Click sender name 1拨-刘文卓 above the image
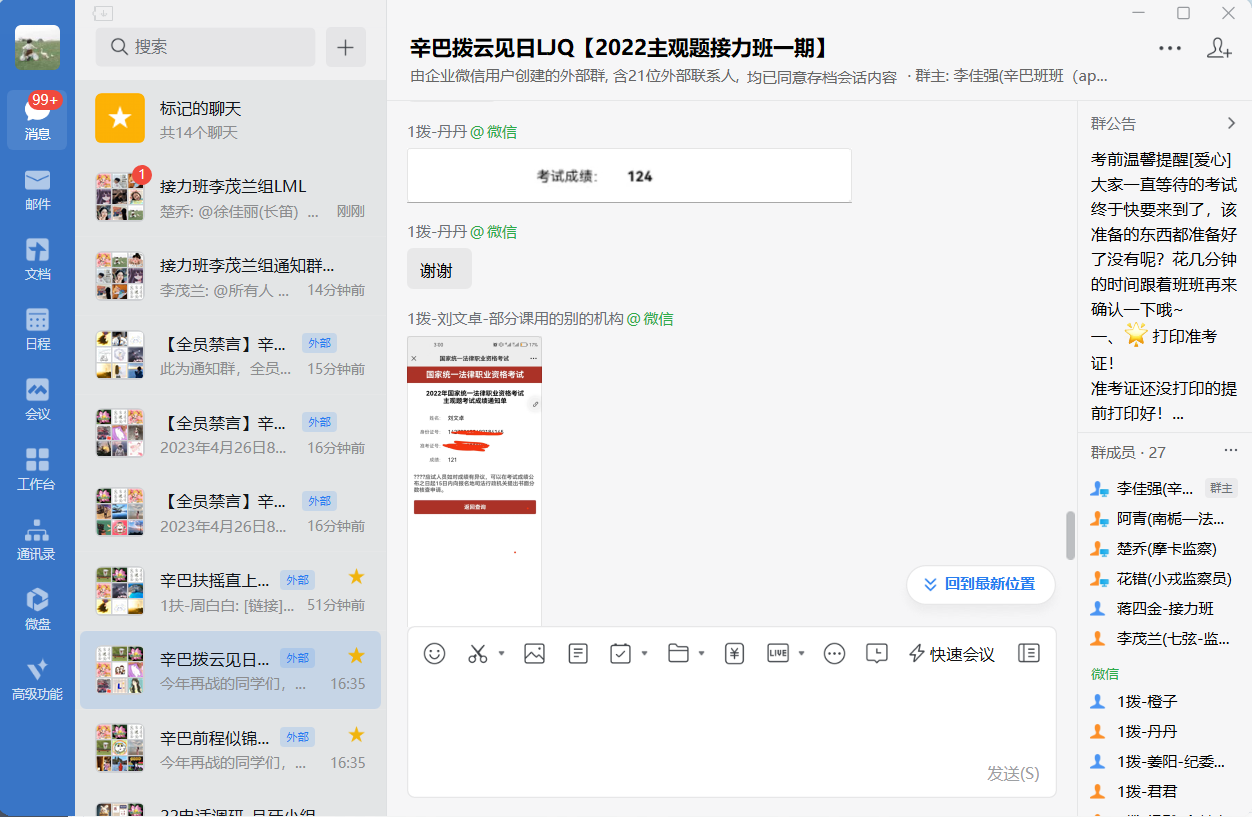This screenshot has height=817, width=1252. click(x=515, y=318)
